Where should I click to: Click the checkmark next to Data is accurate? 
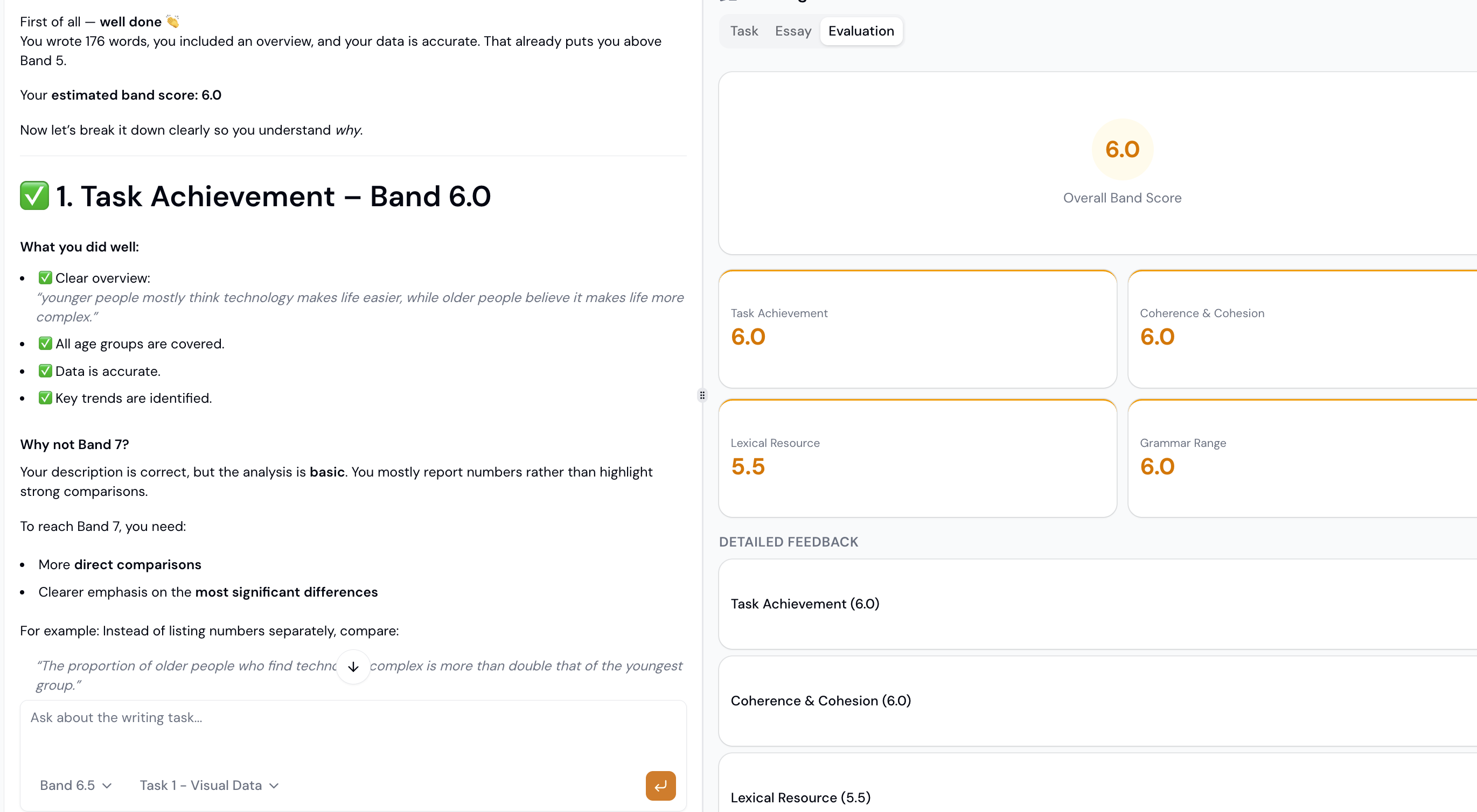(45, 371)
